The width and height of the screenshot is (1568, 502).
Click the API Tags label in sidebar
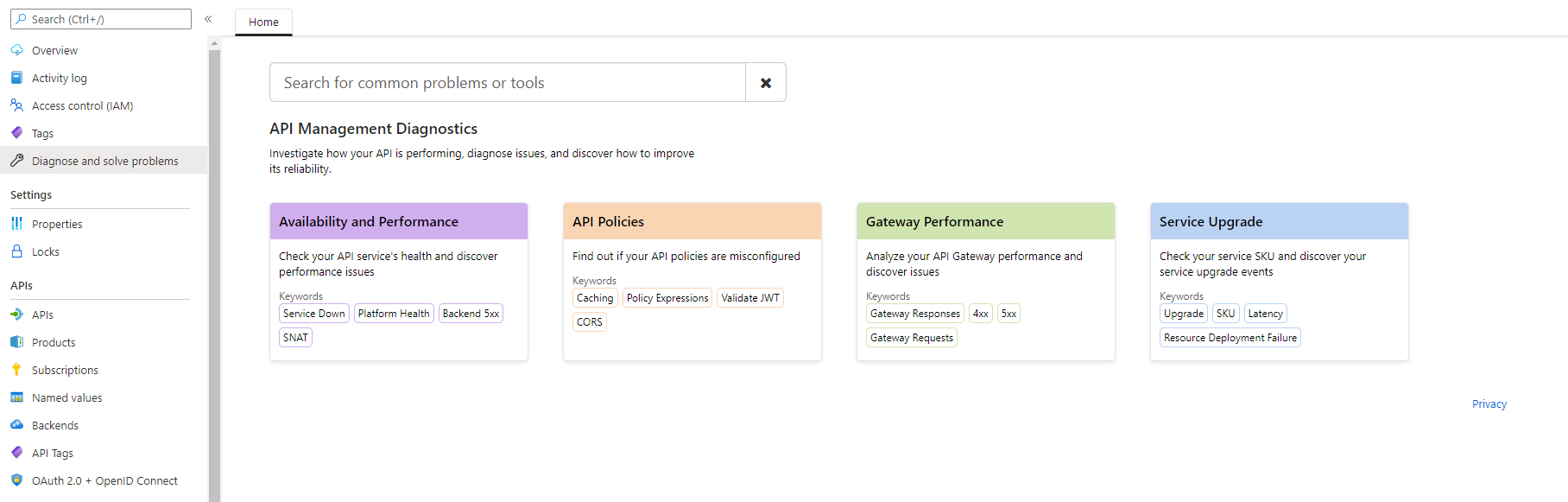pyautogui.click(x=53, y=453)
